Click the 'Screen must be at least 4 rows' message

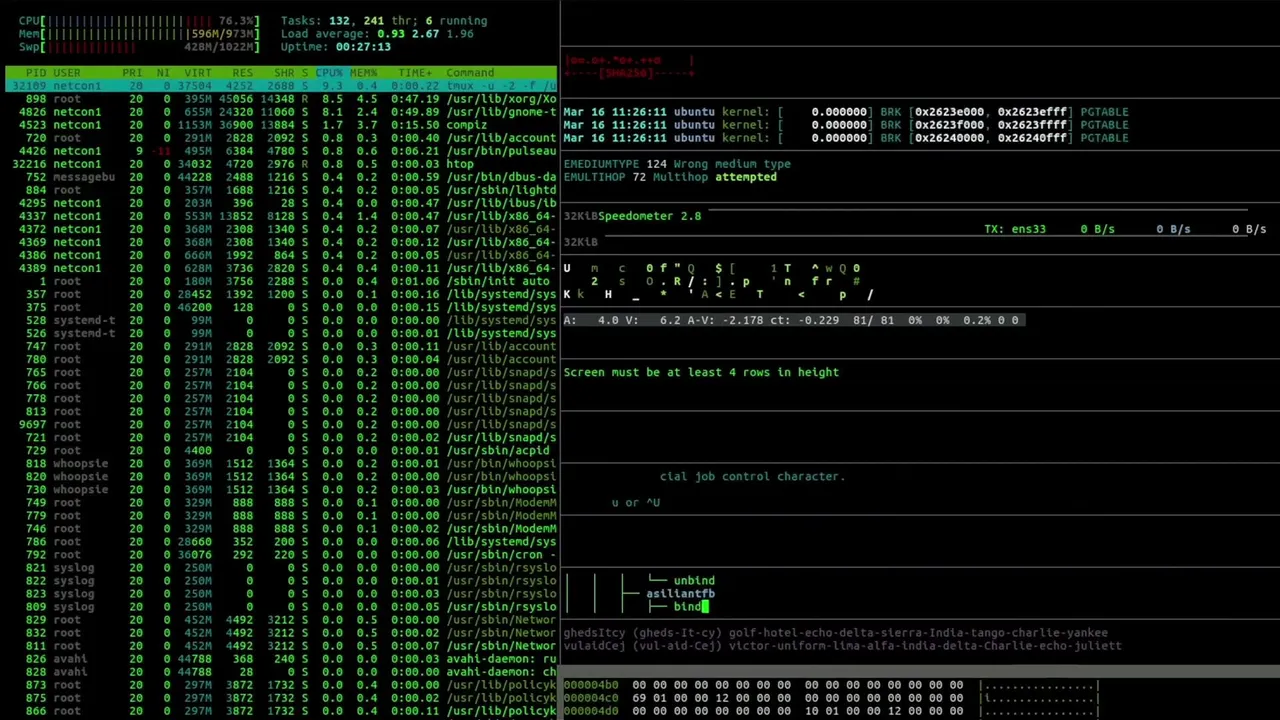pyautogui.click(x=701, y=372)
